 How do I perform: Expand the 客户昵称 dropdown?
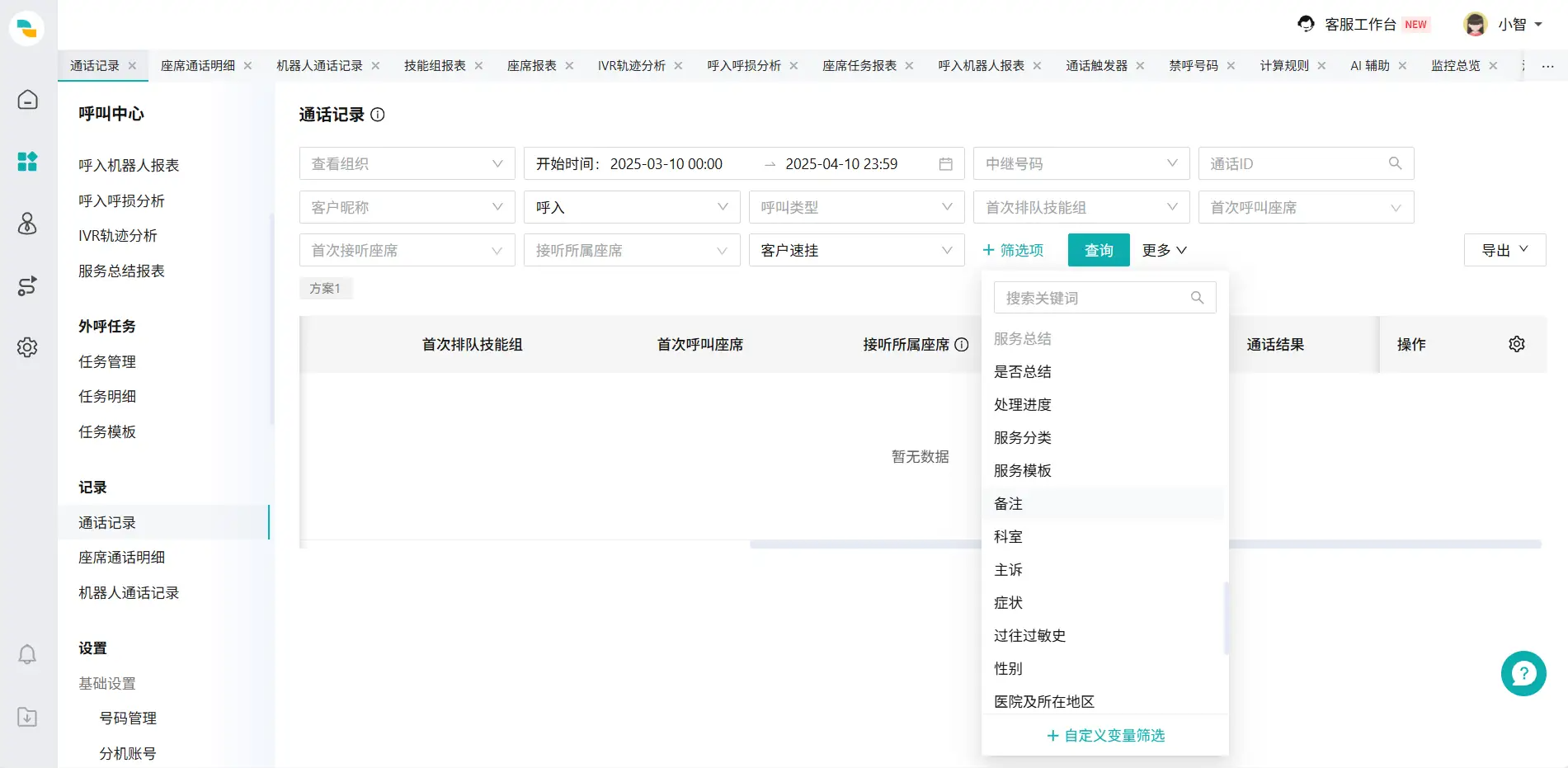pos(407,207)
